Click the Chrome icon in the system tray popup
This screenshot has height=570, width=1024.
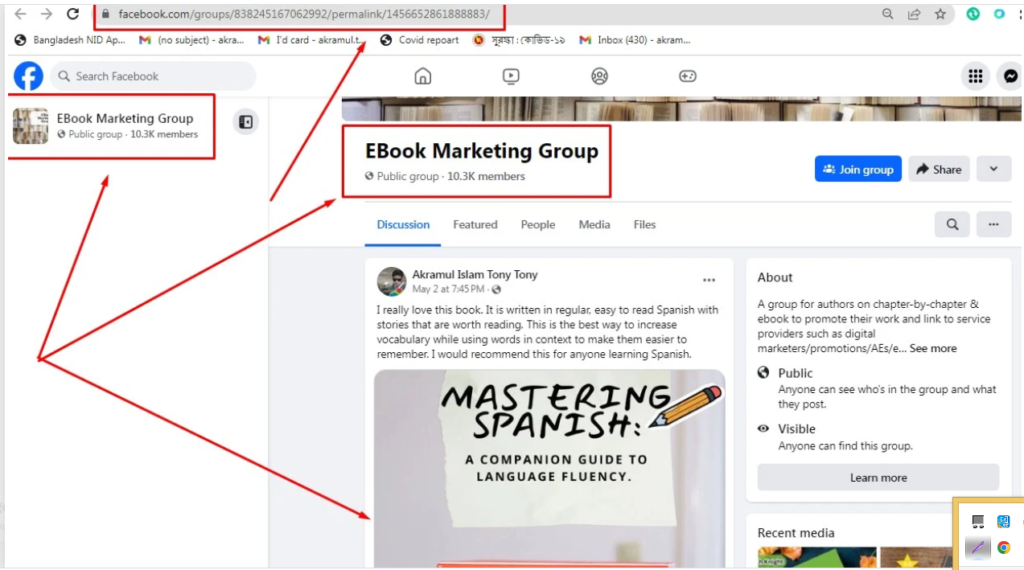tap(1003, 547)
